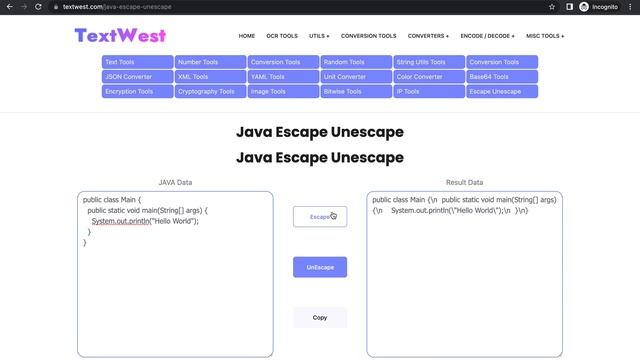
Task: Expand the UTILS dropdown menu
Action: pos(319,36)
